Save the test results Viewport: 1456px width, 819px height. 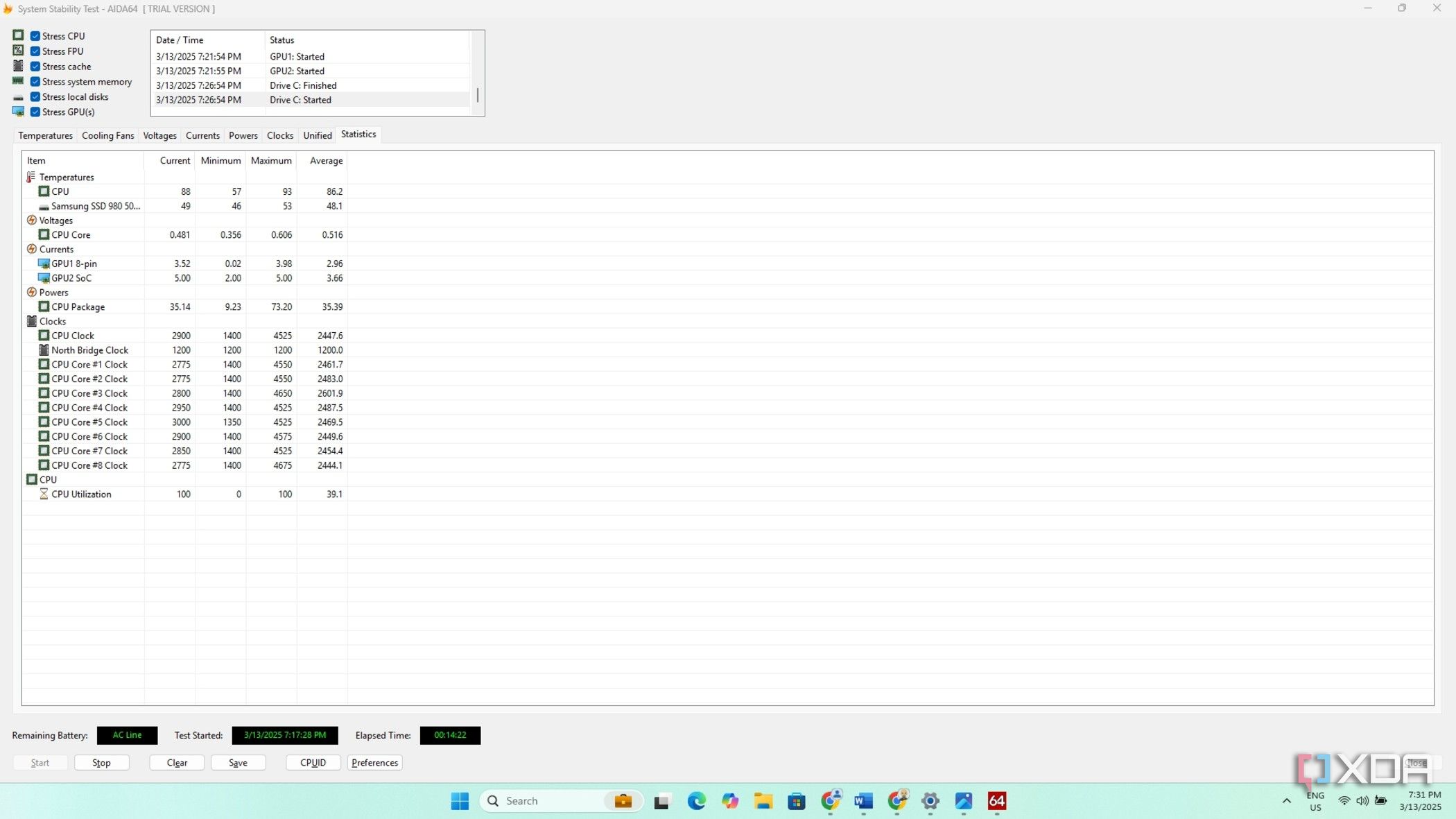click(238, 763)
